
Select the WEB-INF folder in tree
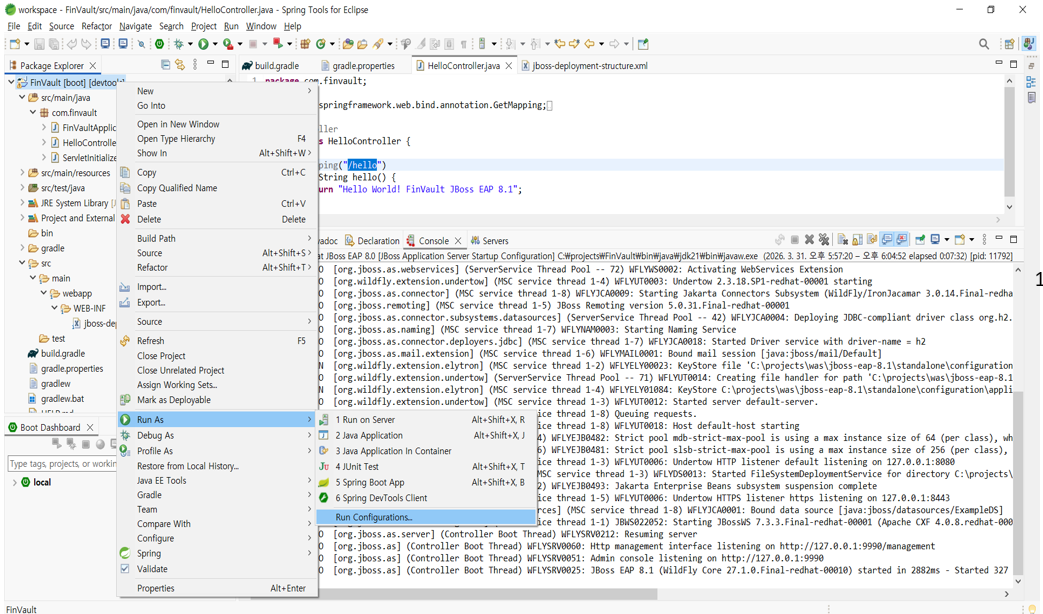[x=83, y=308]
